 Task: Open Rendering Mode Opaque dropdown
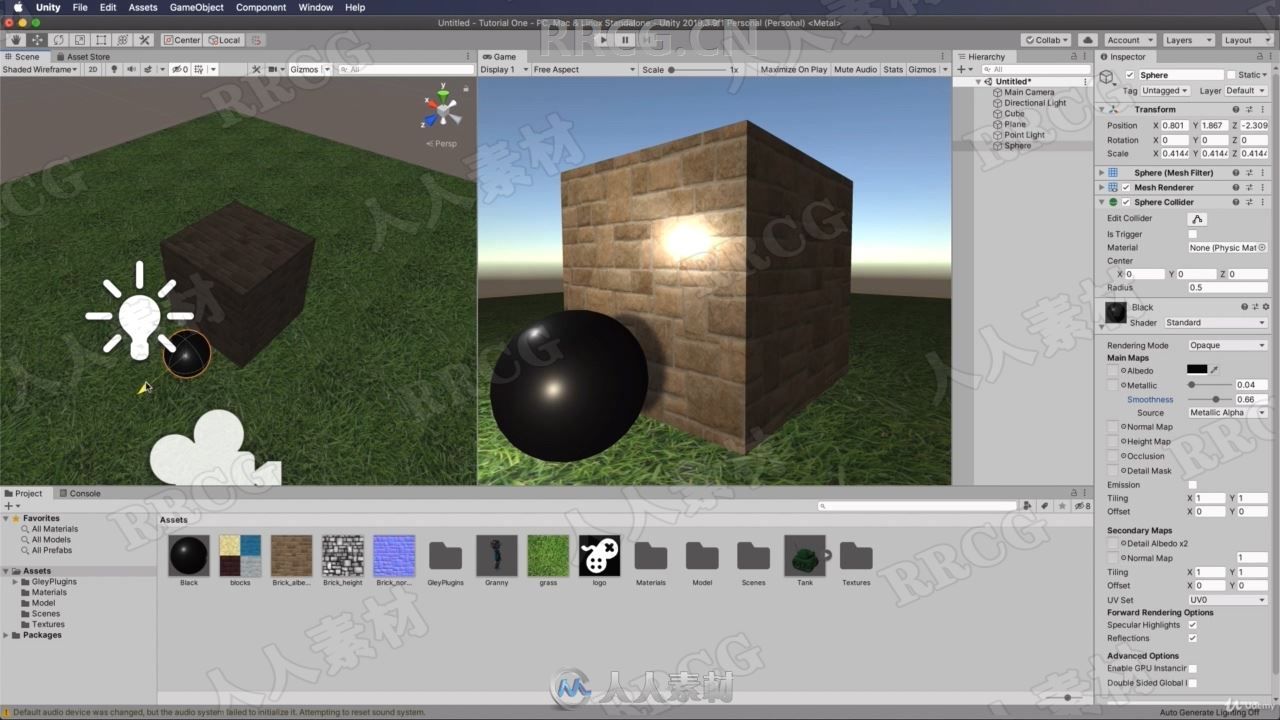tap(1227, 345)
